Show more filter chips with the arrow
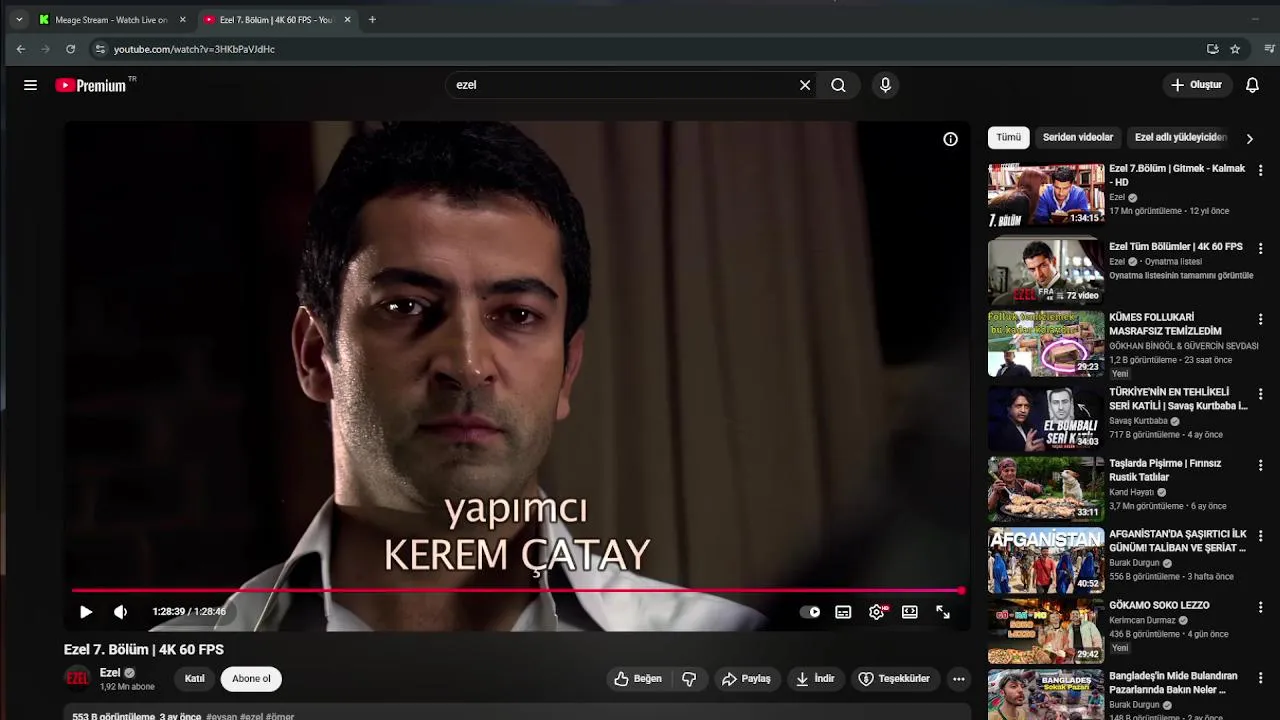This screenshot has height=720, width=1280. pos(1249,139)
